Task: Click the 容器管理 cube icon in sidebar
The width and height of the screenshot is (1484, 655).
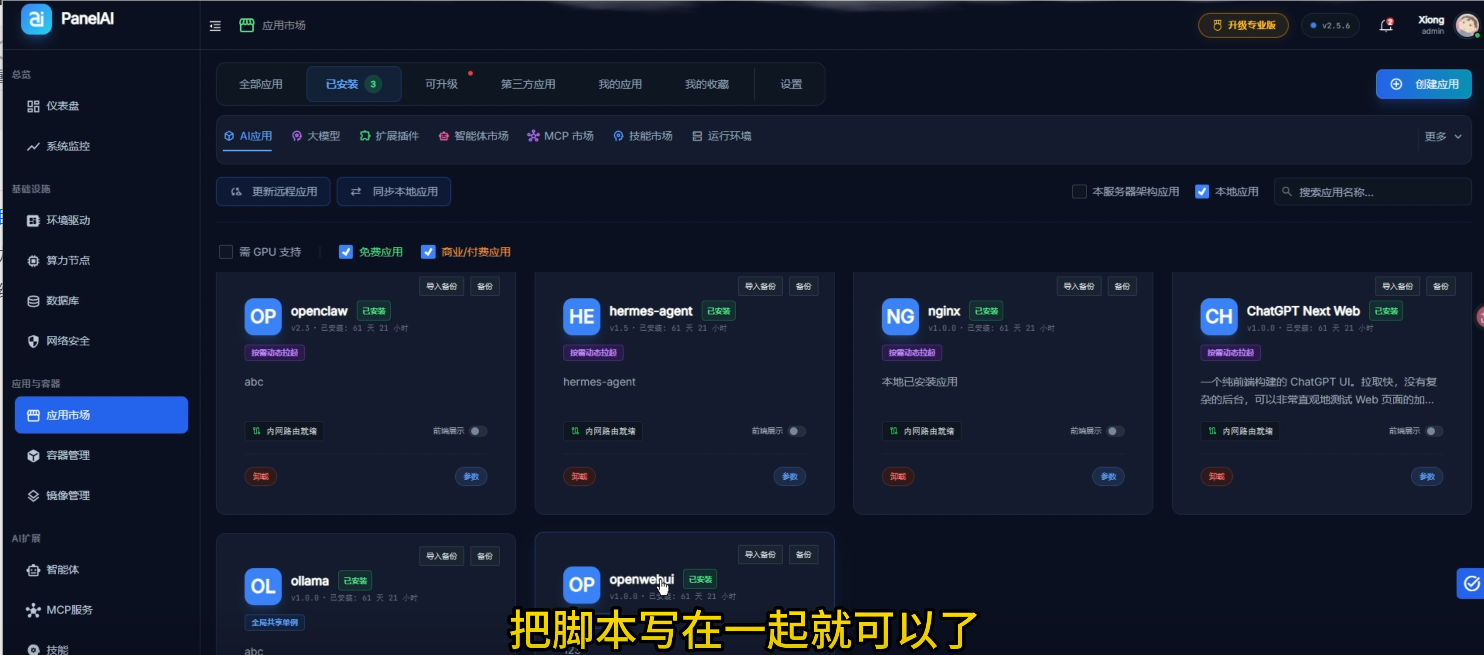Action: point(33,455)
